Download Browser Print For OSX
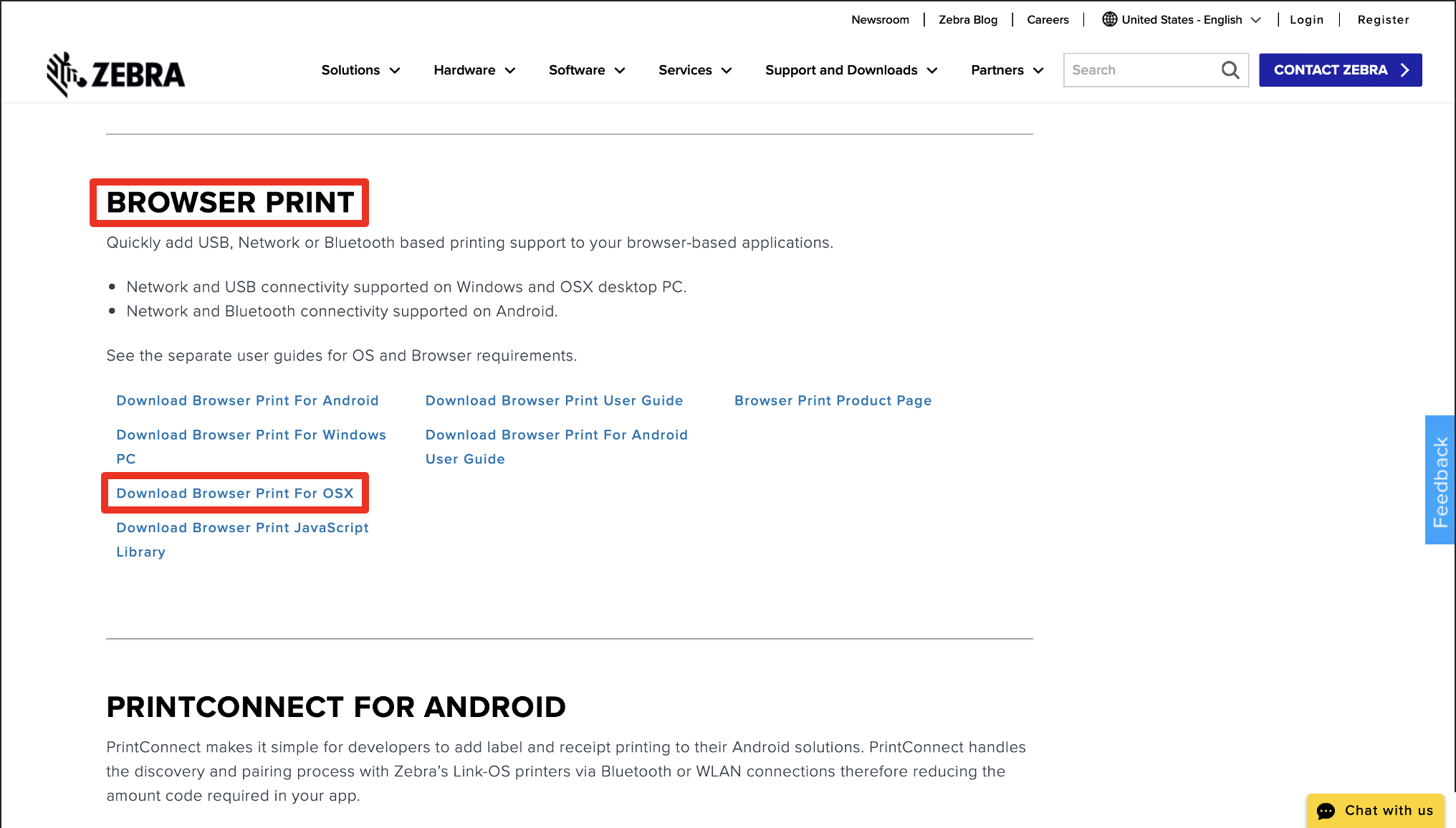 (235, 493)
